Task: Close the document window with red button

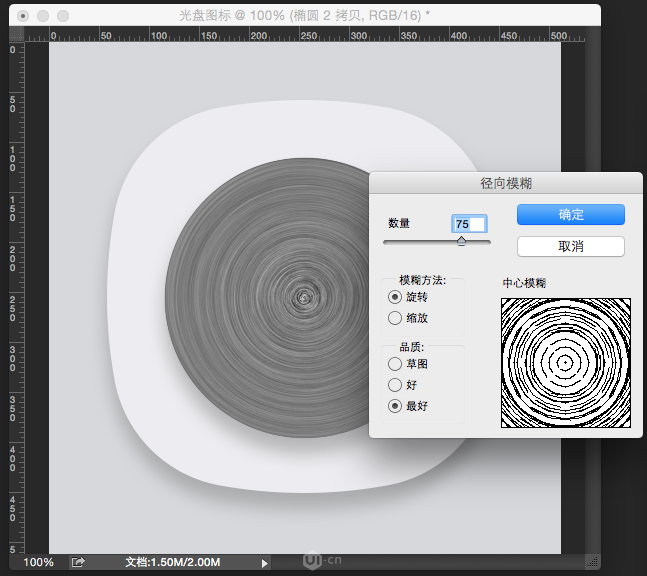Action: pyautogui.click(x=24, y=16)
